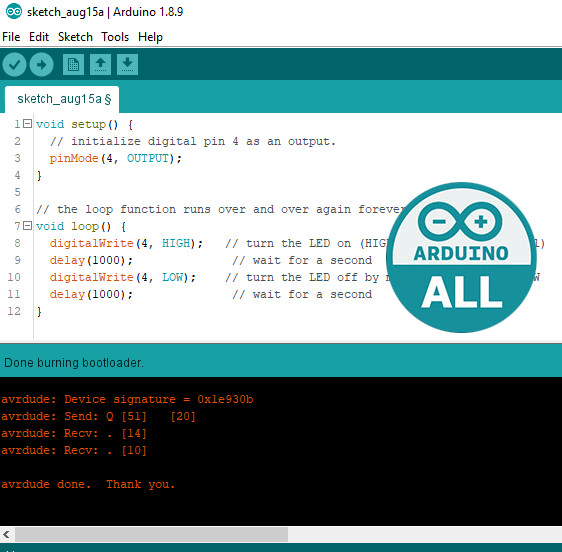Screen dimensions: 562x552
Task: Click 'avrdude done. Thank you.' console line
Action: [88, 484]
